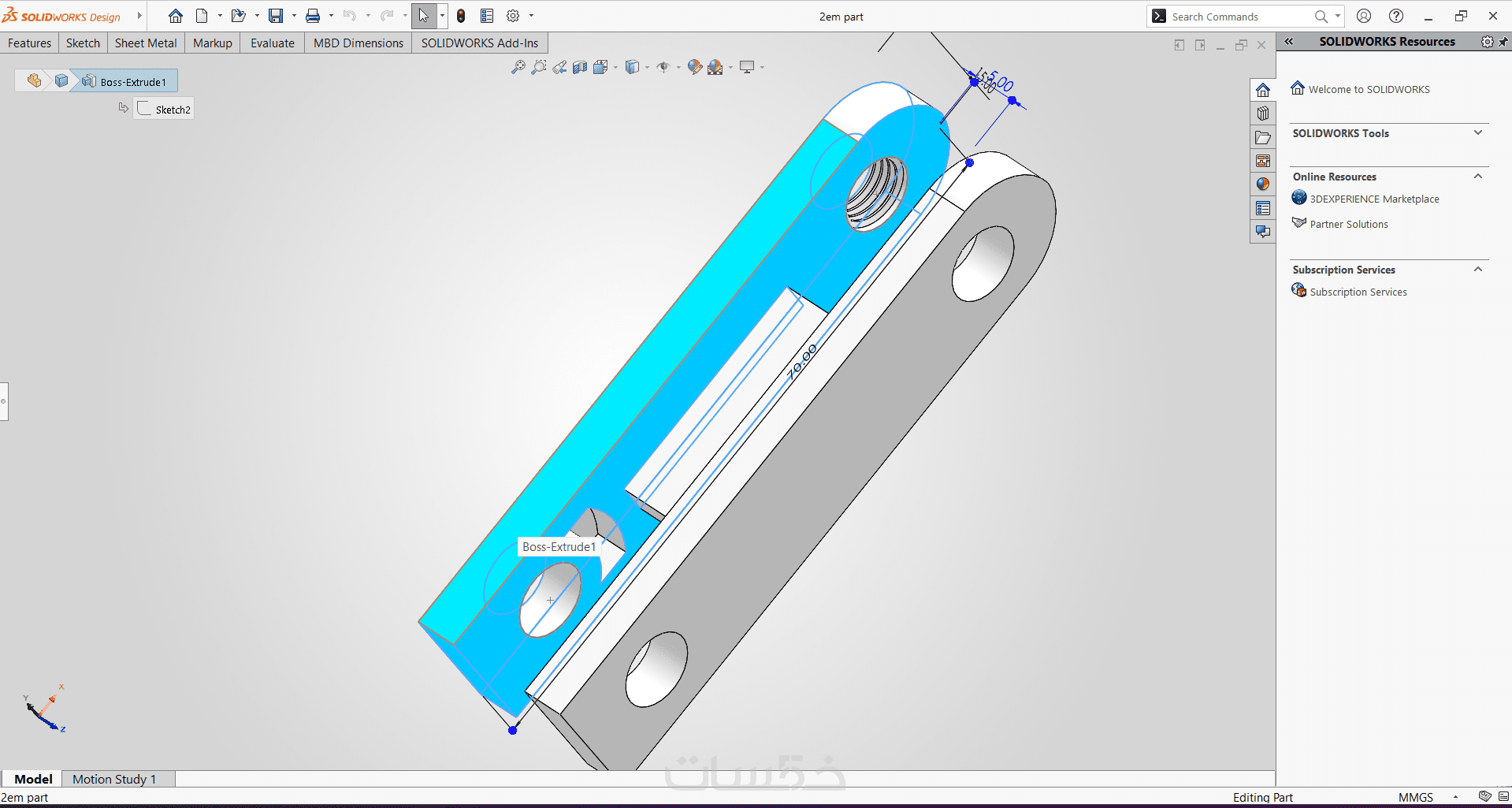Open the New document dropdown arrow
The height and width of the screenshot is (808, 1512).
click(220, 16)
